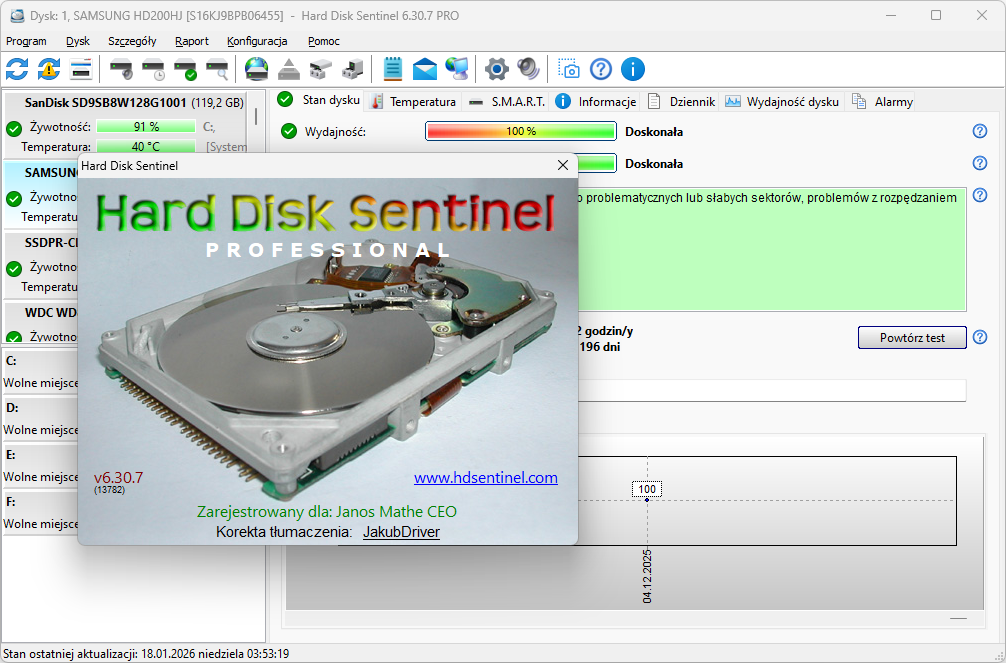Click the refresh disk info icon

pos(17,69)
